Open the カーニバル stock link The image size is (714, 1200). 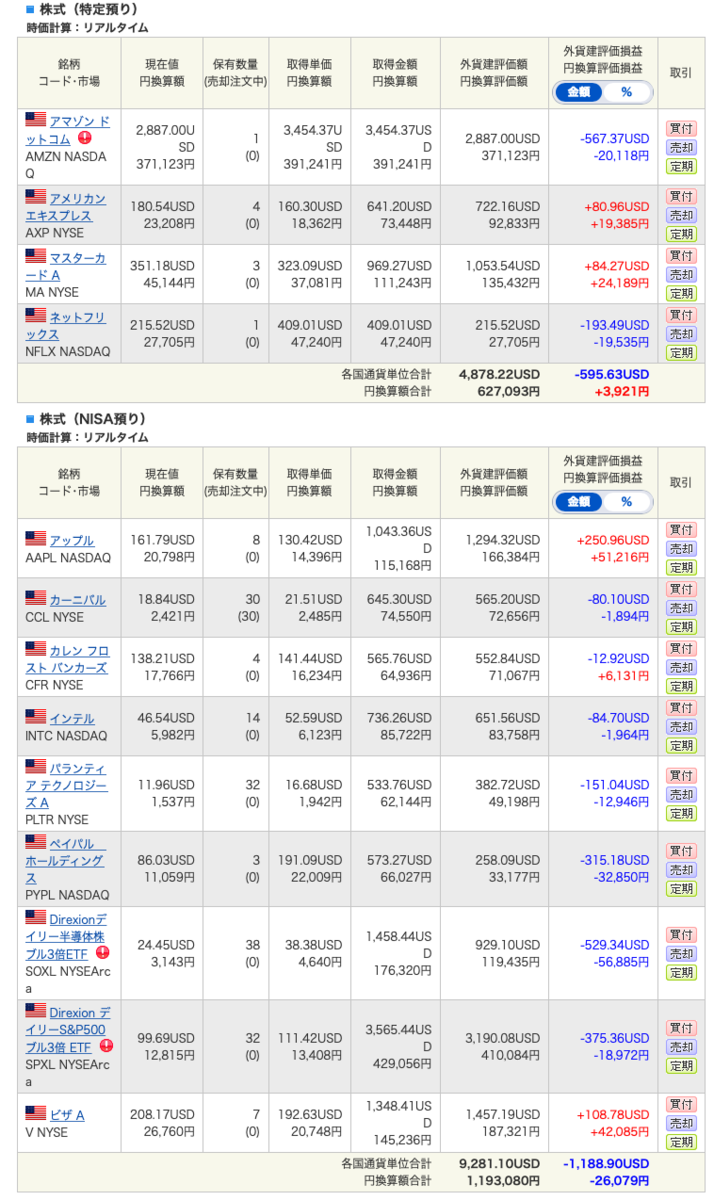coord(78,599)
